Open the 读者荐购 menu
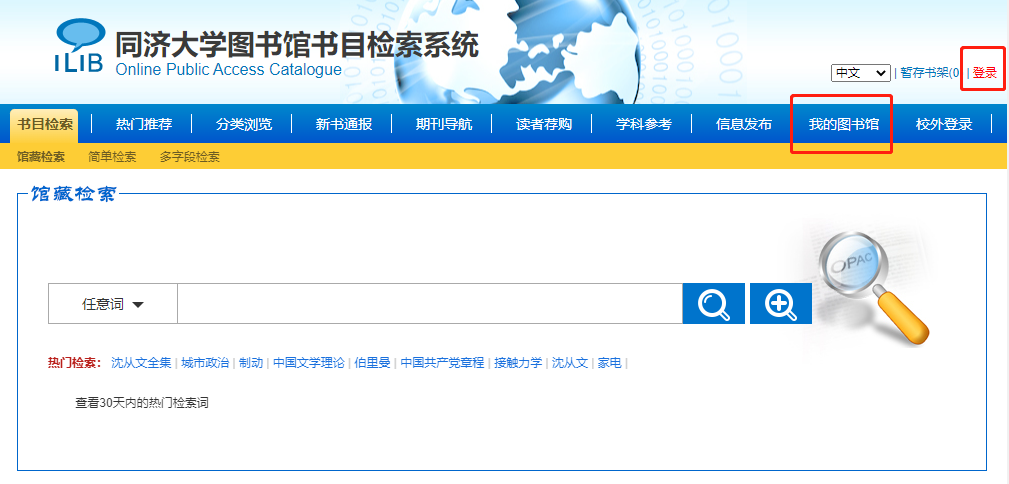 544,124
